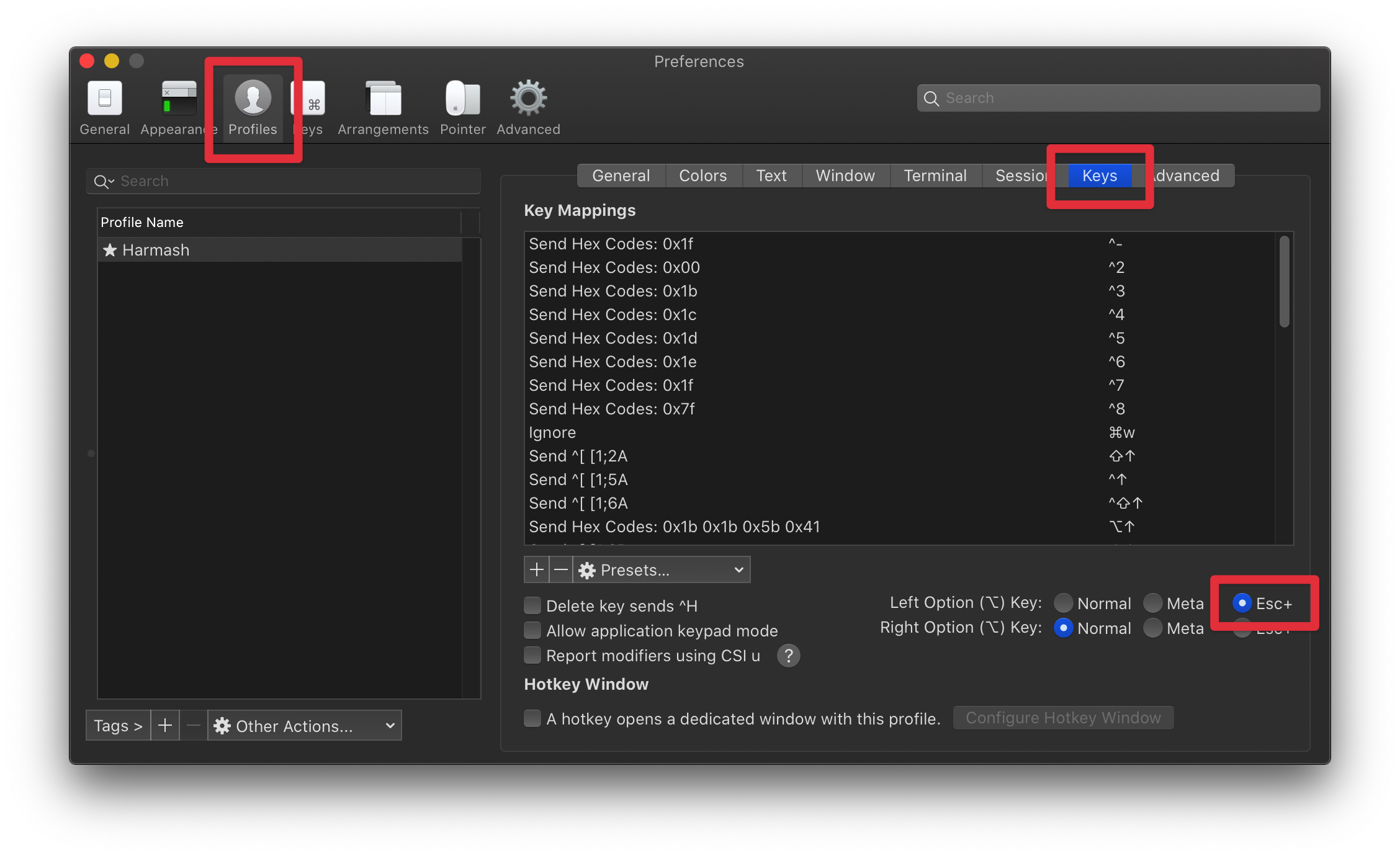Click Configure Hotkey Window button
1400x856 pixels.
coord(1063,717)
